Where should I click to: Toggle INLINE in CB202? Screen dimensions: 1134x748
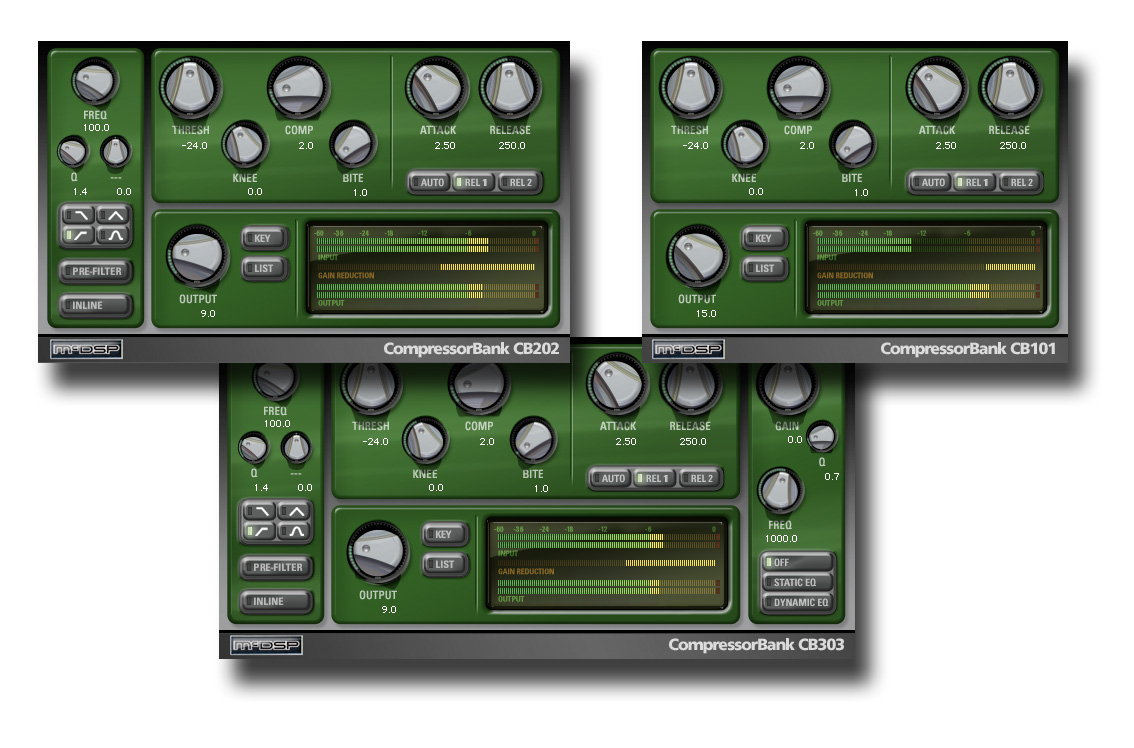96,305
